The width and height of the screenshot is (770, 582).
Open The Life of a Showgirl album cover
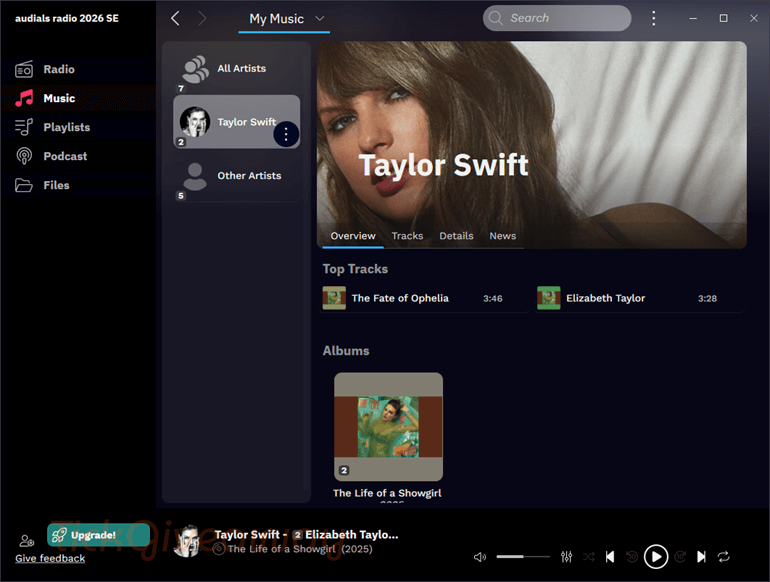(x=388, y=427)
